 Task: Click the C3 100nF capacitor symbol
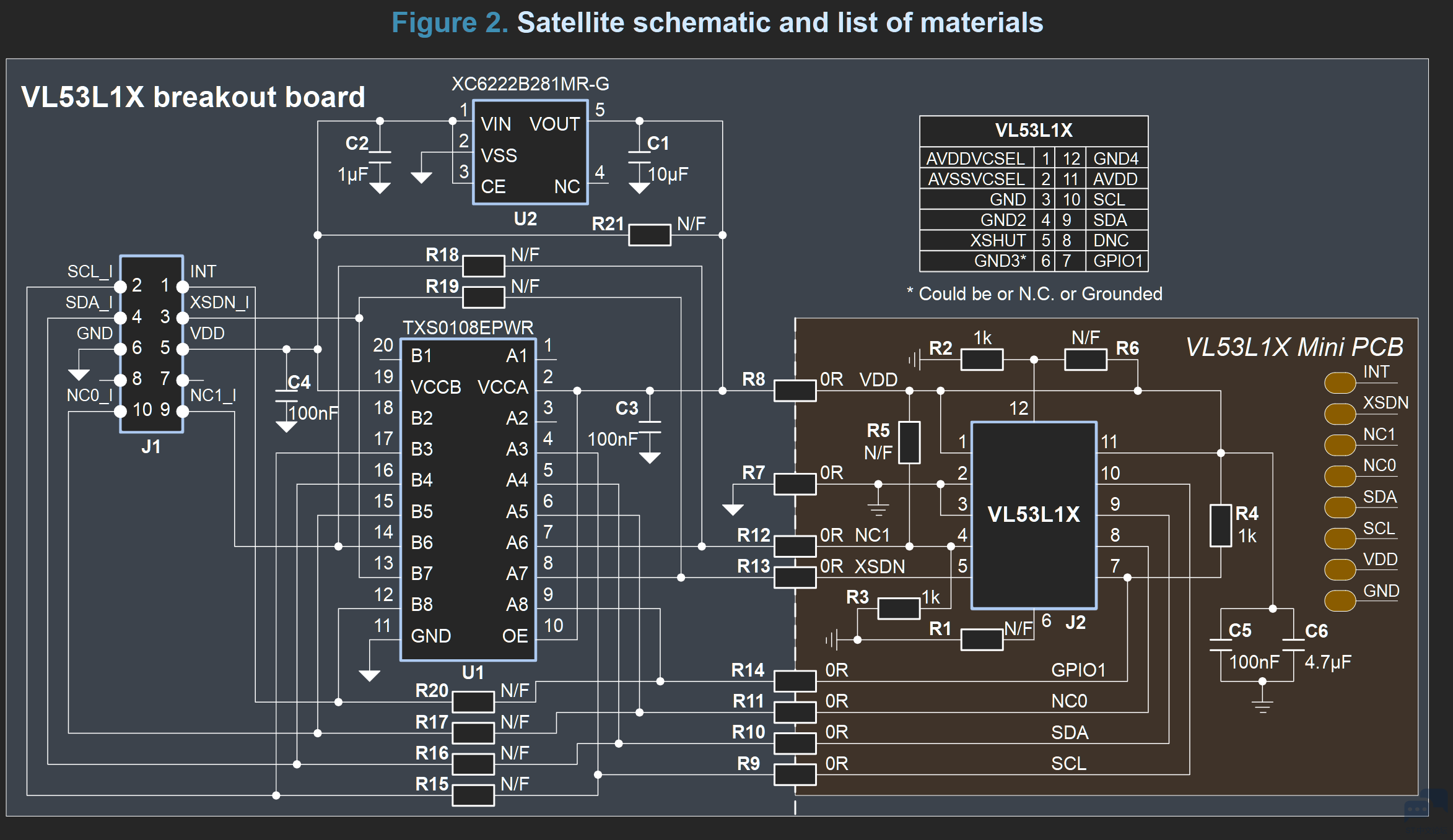click(650, 427)
